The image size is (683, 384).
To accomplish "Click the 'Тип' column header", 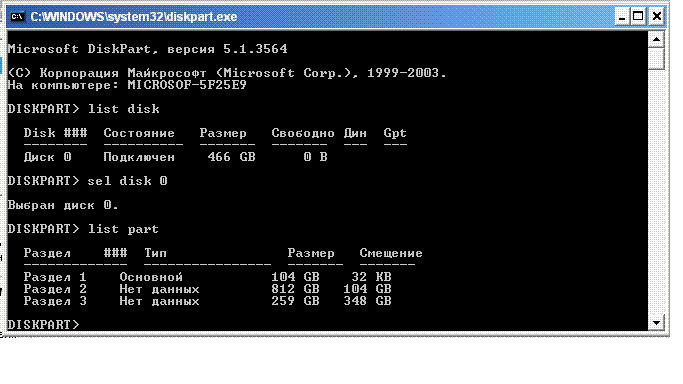I will 156,253.
